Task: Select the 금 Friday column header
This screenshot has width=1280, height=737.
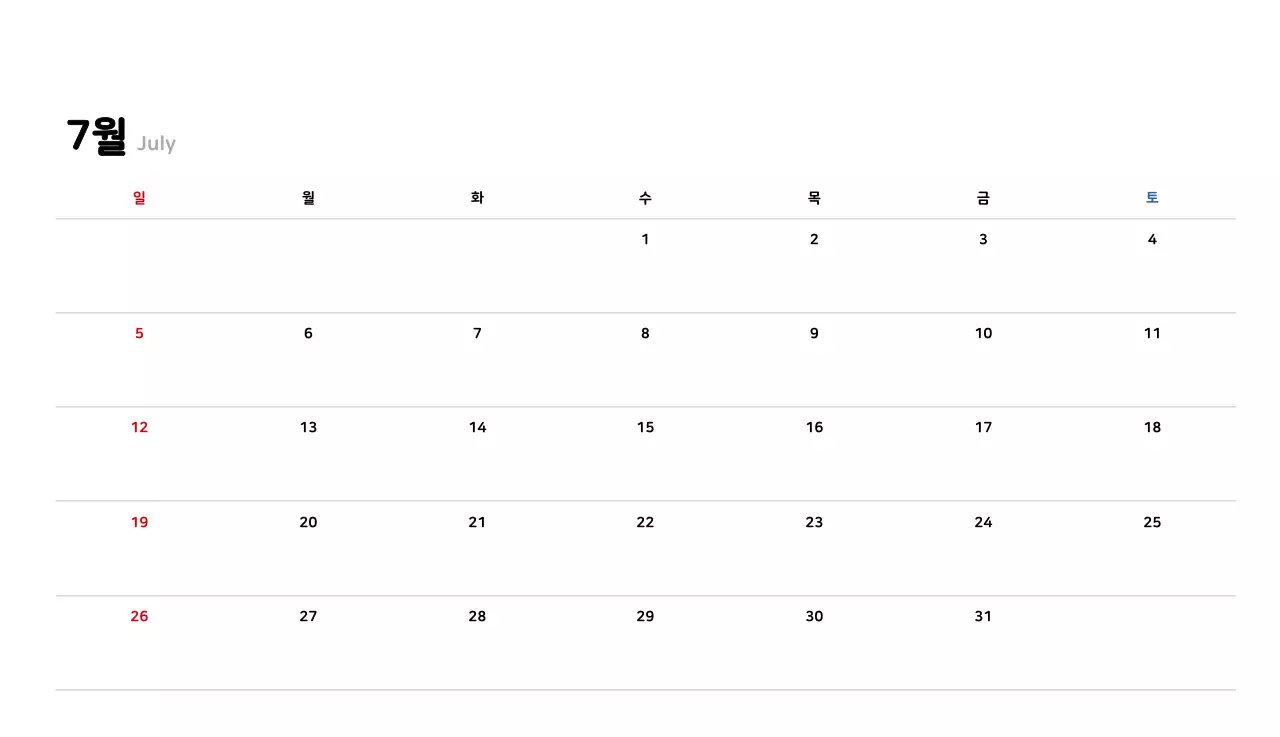Action: pos(983,198)
